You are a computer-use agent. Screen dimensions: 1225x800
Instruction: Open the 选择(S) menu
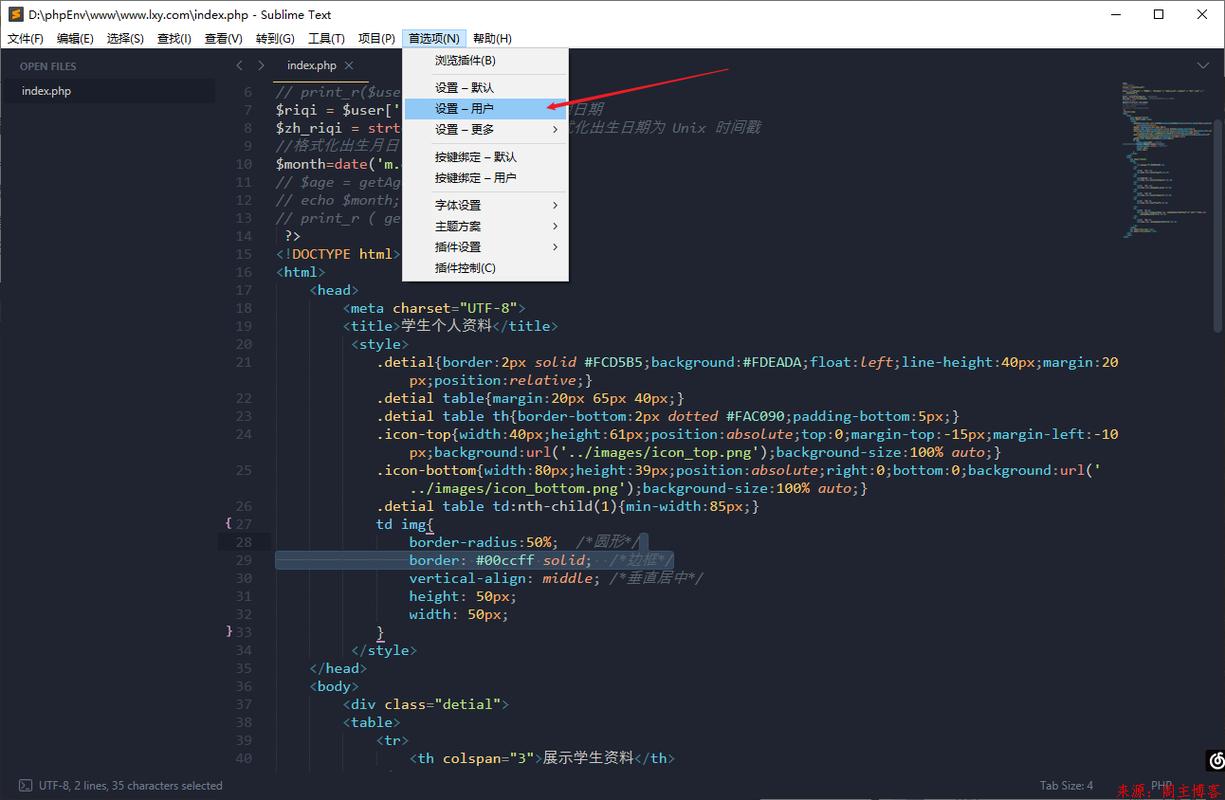click(x=125, y=38)
